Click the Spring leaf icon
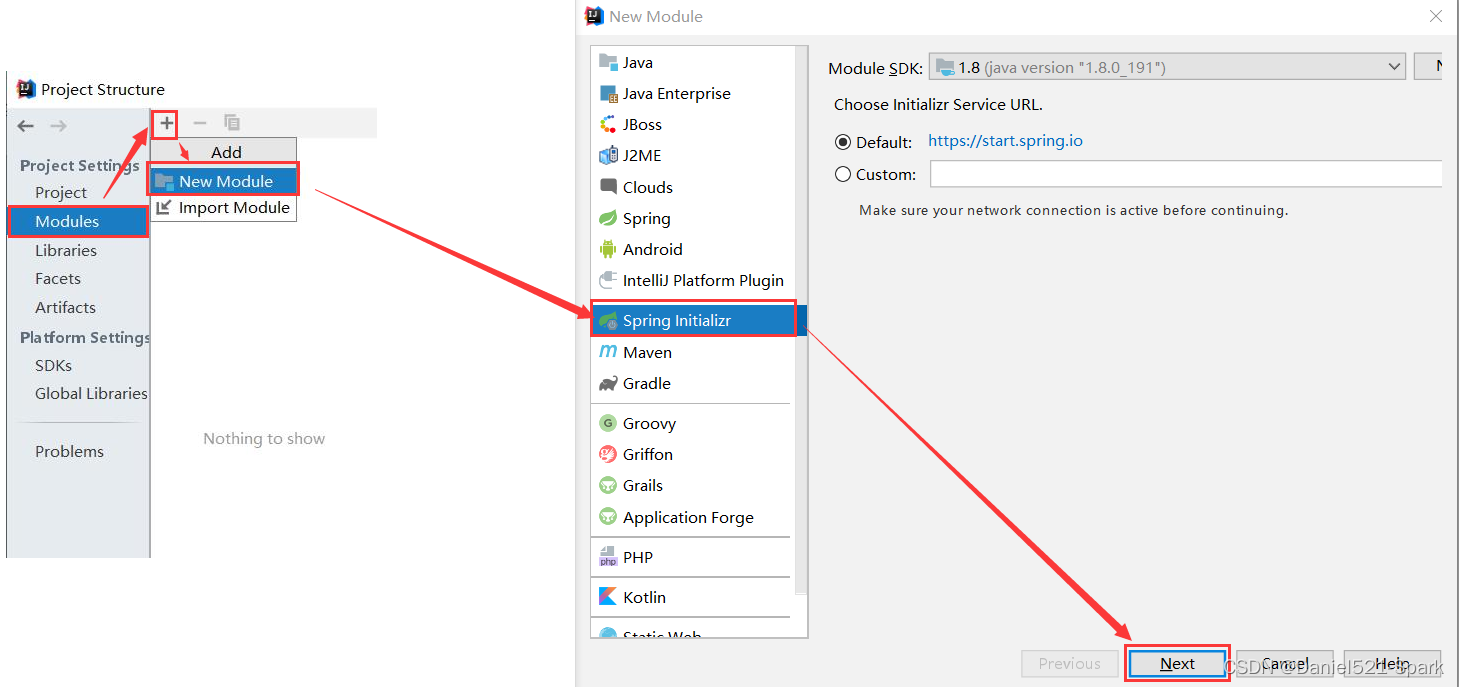This screenshot has height=687, width=1459. click(x=608, y=219)
